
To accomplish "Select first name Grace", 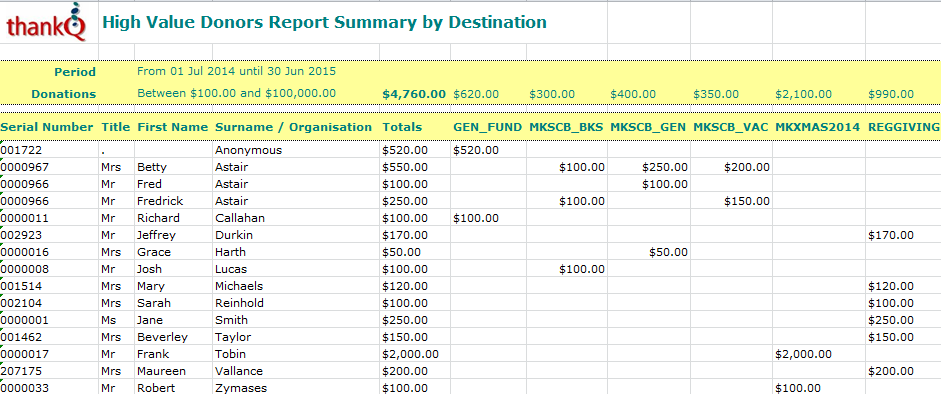I will coord(154,252).
